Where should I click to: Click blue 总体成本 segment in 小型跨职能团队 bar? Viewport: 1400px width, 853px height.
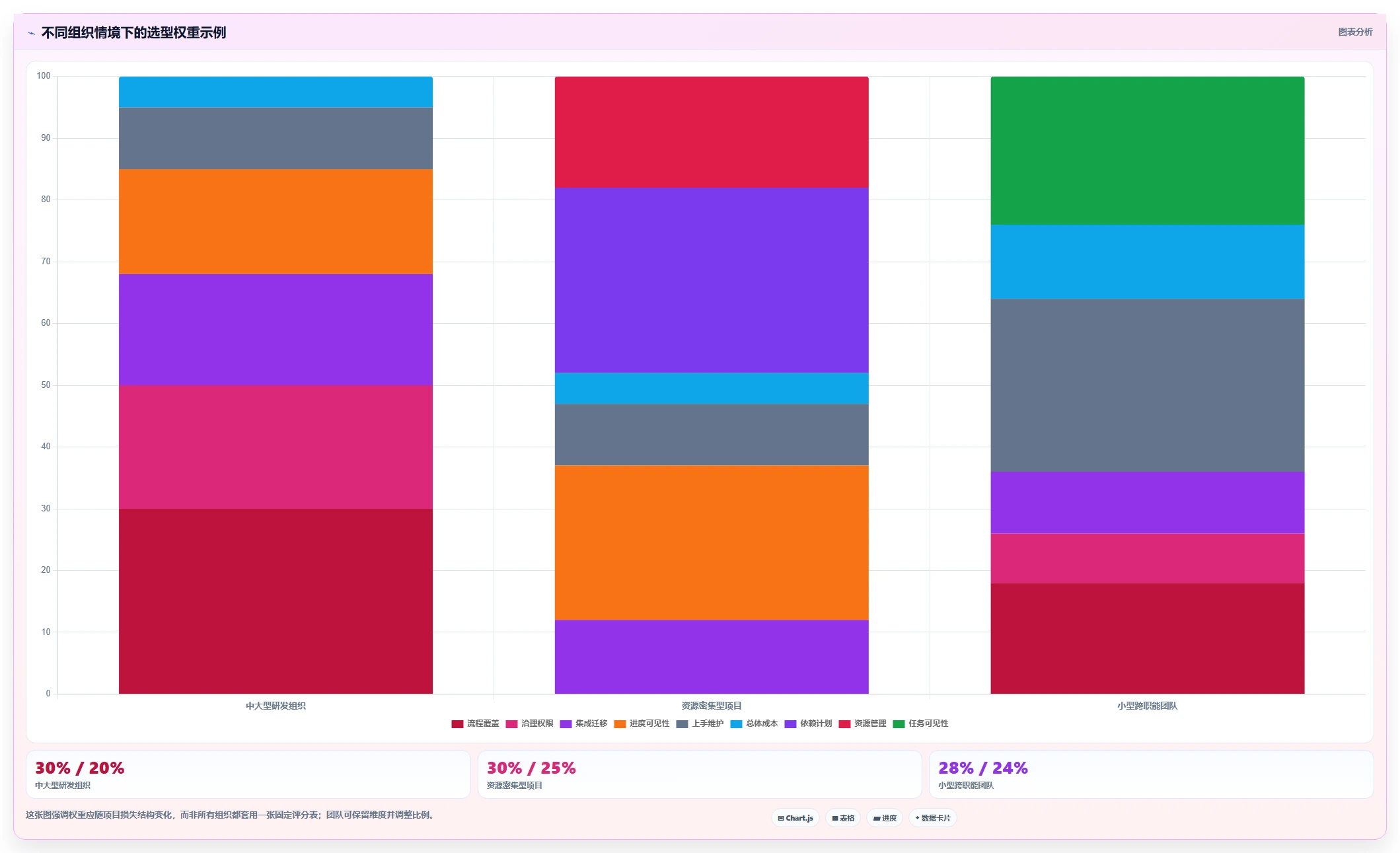[1148, 262]
